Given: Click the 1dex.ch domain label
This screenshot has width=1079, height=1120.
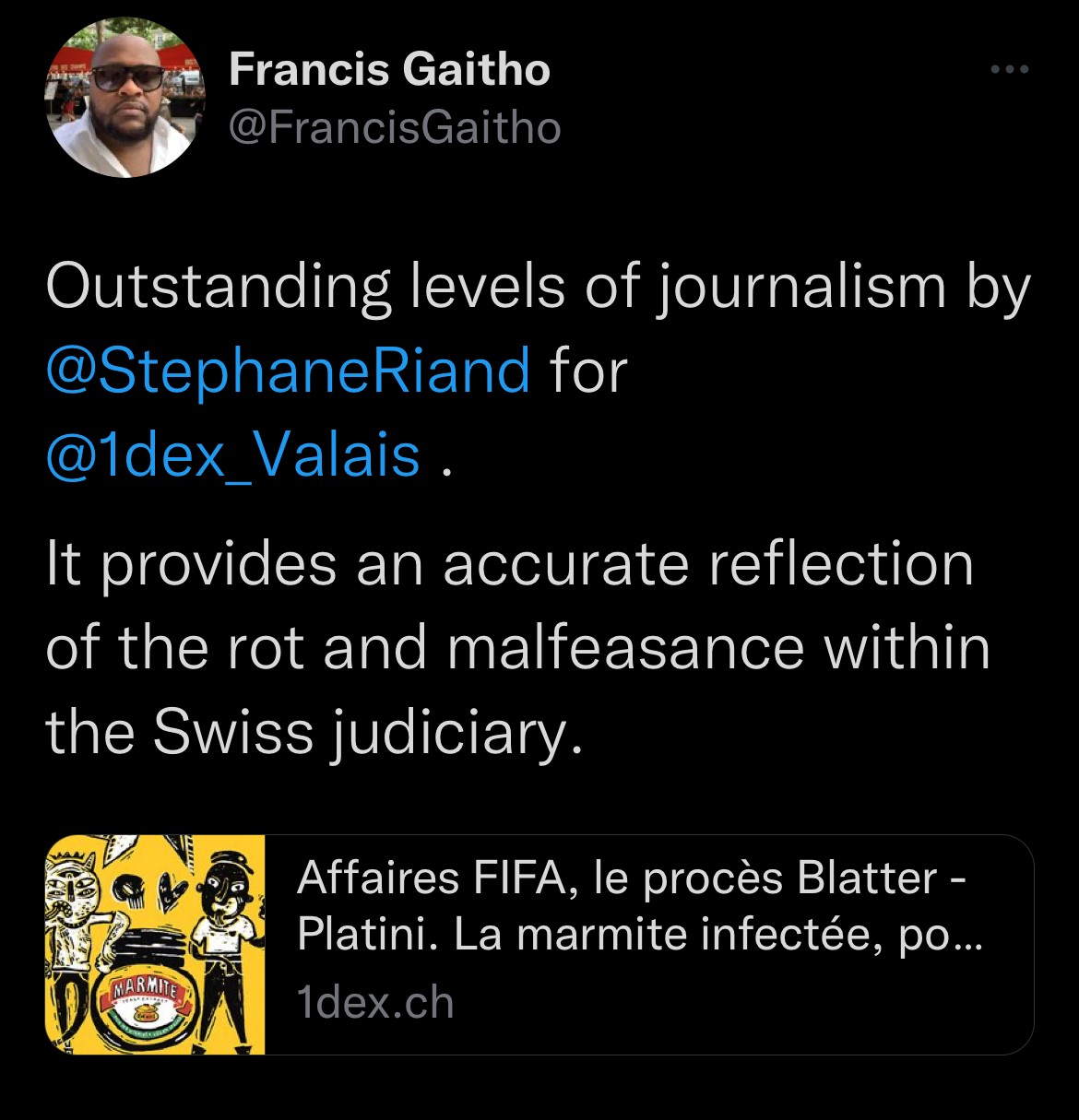Looking at the screenshot, I should [375, 1003].
